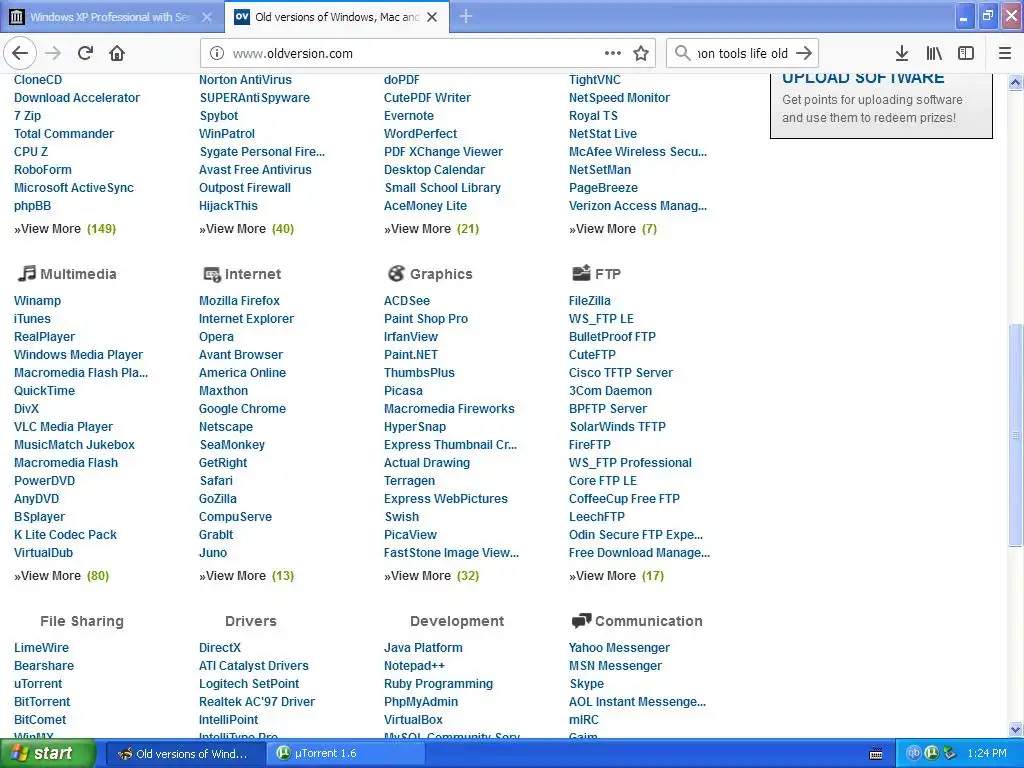This screenshot has width=1024, height=768.
Task: Expand View More (17) FTP list
Action: [x=616, y=575]
